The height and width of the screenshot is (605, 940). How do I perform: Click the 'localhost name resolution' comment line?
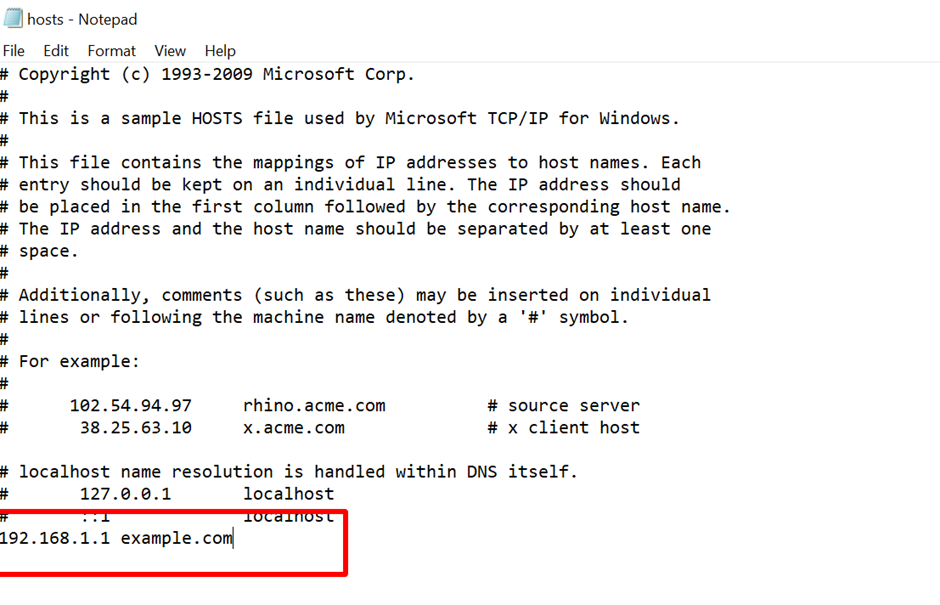pyautogui.click(x=298, y=472)
